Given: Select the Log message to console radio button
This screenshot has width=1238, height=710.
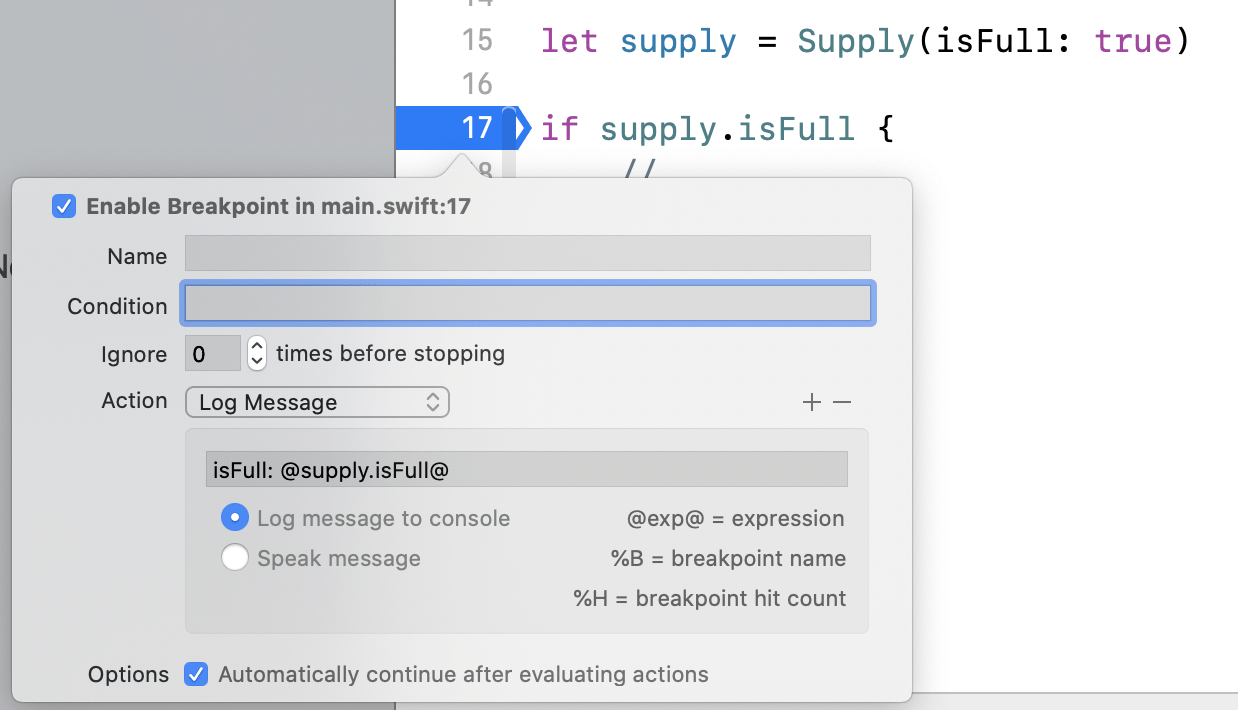Looking at the screenshot, I should tap(235, 518).
